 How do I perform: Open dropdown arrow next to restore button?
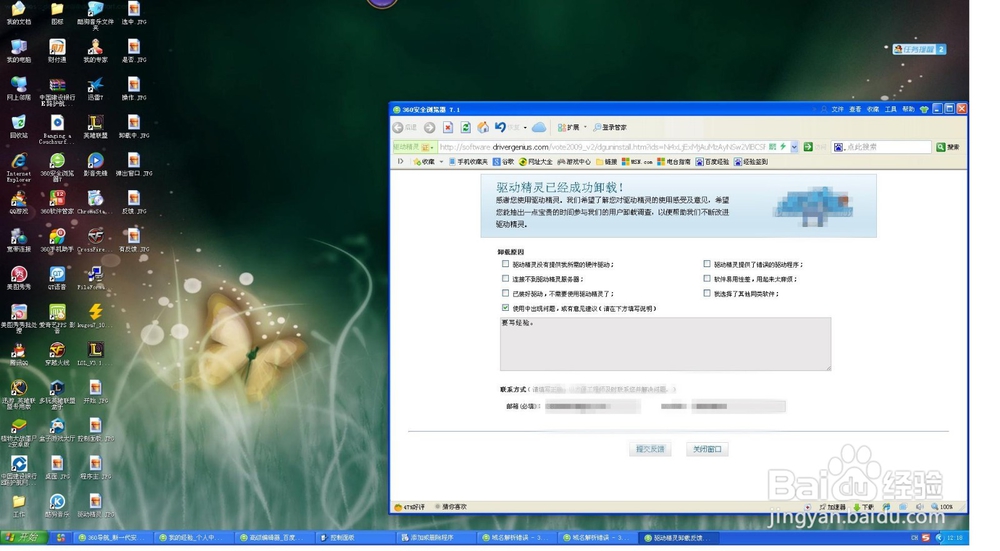coord(525,128)
